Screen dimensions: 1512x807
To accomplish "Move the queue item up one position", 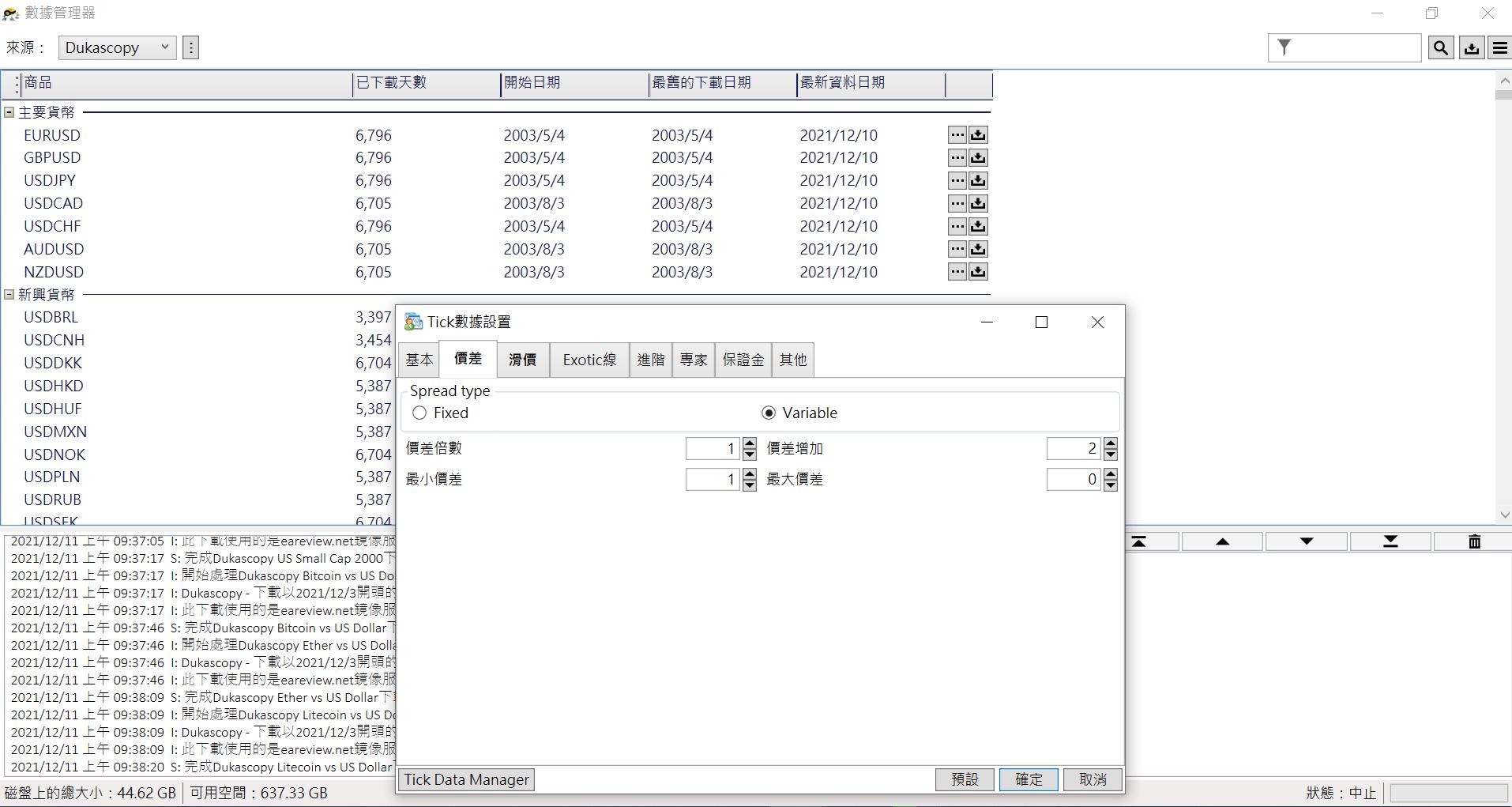I will click(1223, 541).
